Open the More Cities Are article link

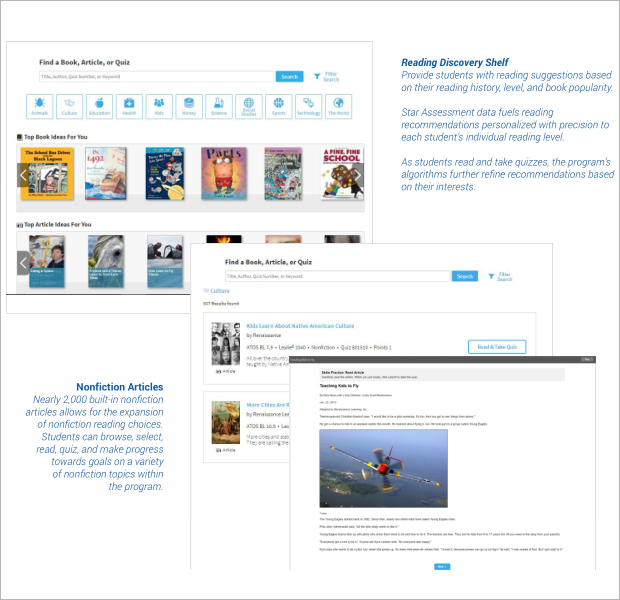[x=268, y=405]
